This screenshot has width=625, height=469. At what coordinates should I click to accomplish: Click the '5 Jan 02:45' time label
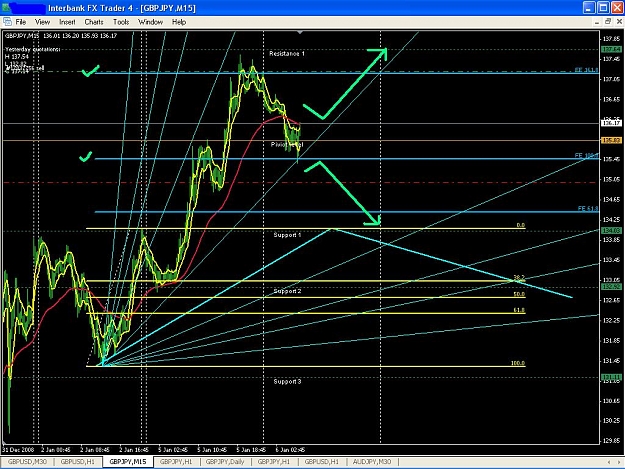(x=173, y=449)
